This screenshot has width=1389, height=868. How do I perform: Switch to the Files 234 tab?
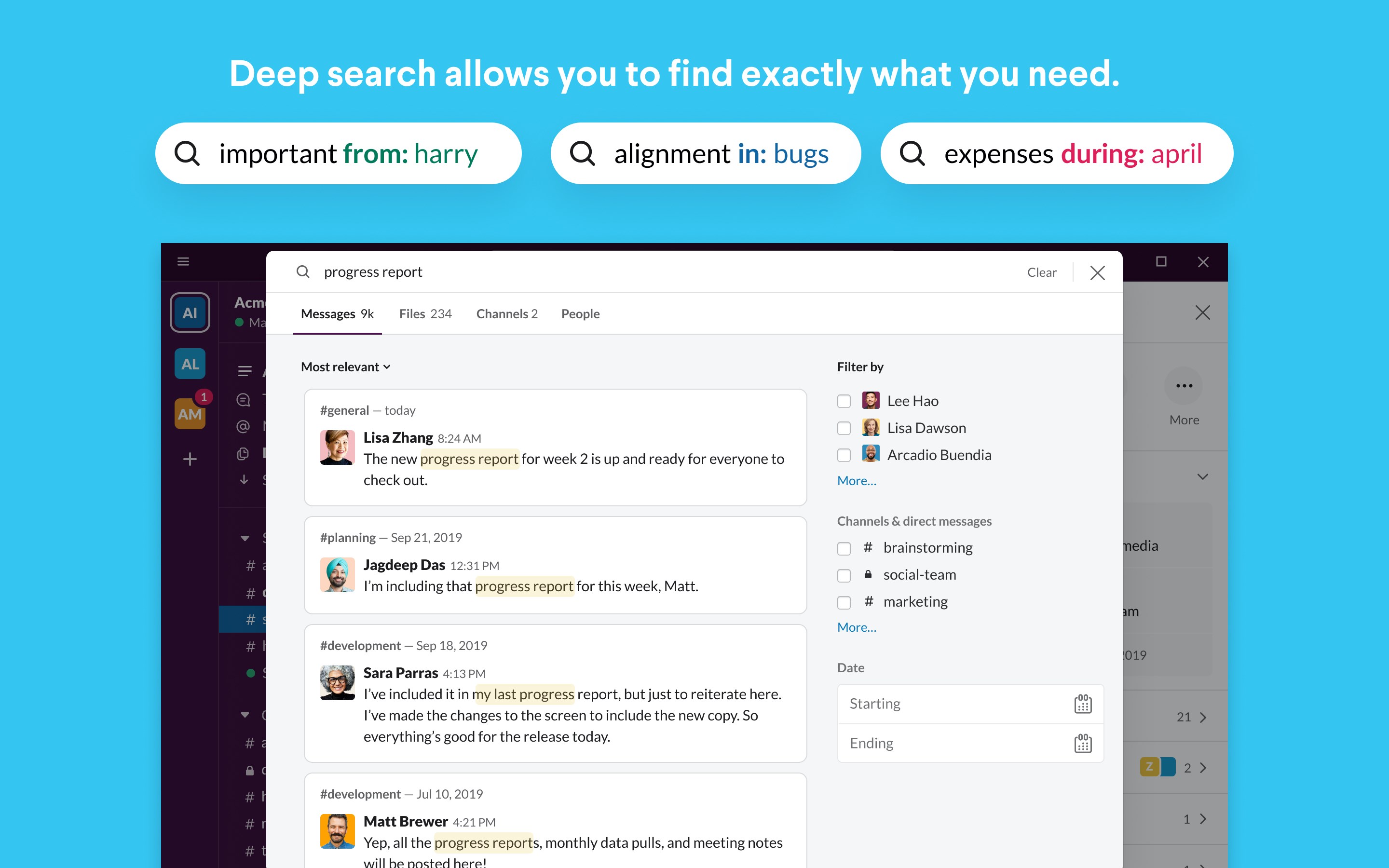[424, 313]
